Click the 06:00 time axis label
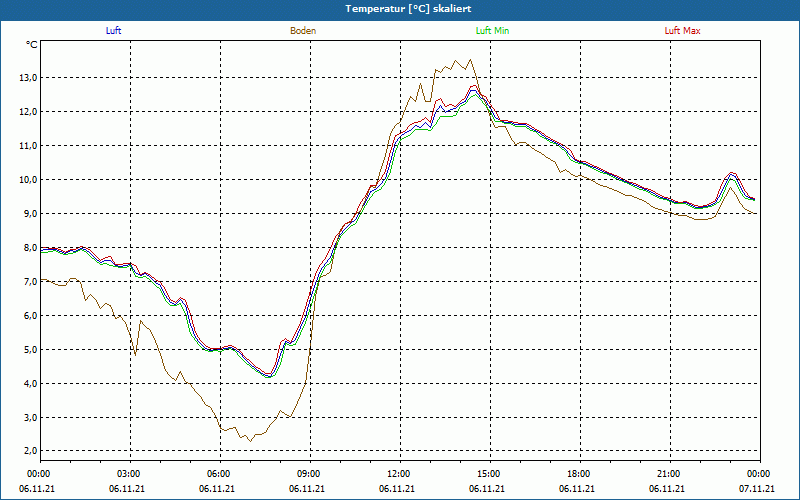Screen dimensions: 800x500 [220, 474]
